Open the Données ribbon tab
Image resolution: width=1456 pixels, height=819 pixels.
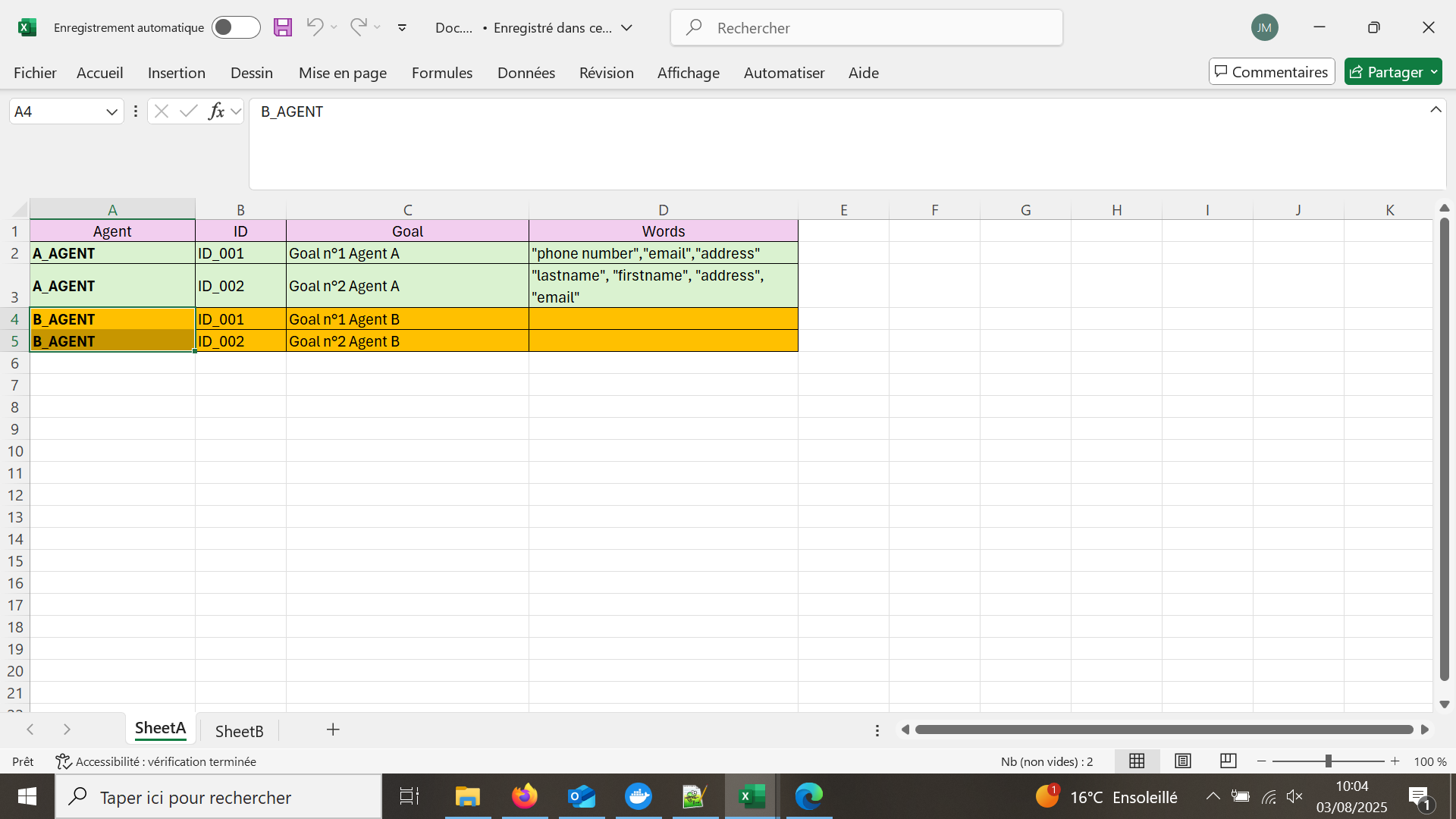(526, 73)
